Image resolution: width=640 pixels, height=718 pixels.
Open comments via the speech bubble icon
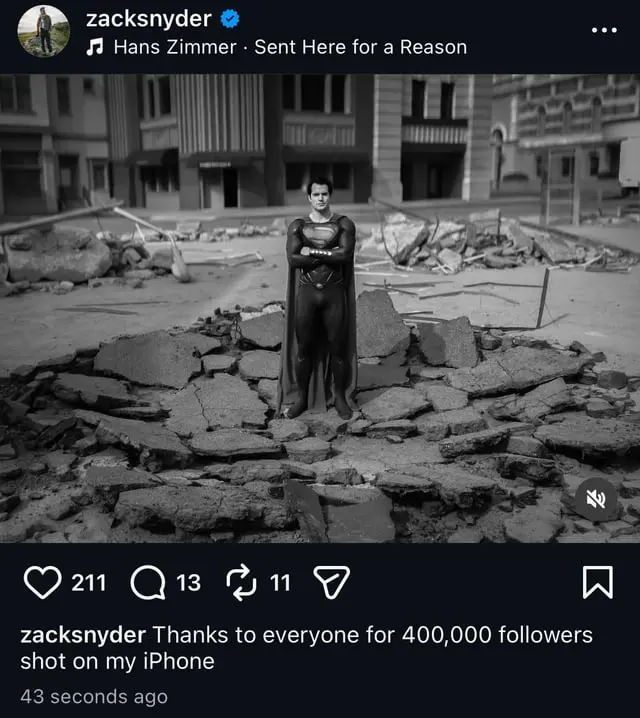coord(147,582)
